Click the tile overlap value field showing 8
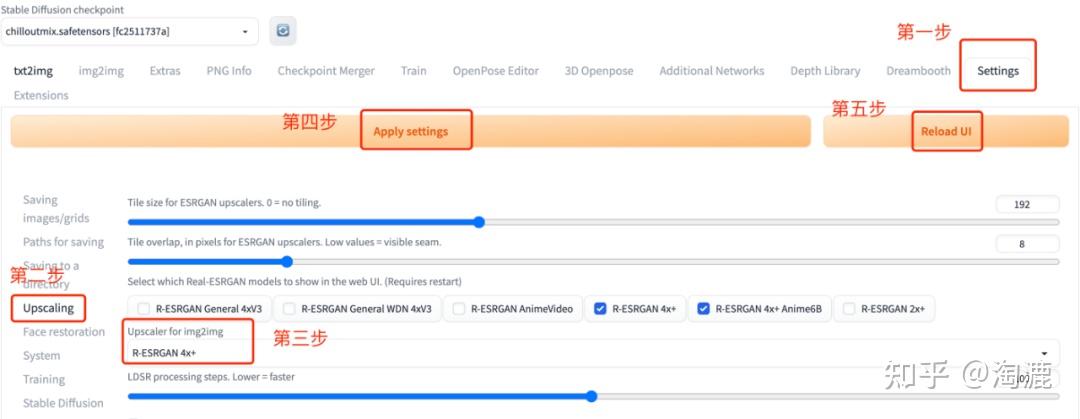 click(x=1027, y=244)
